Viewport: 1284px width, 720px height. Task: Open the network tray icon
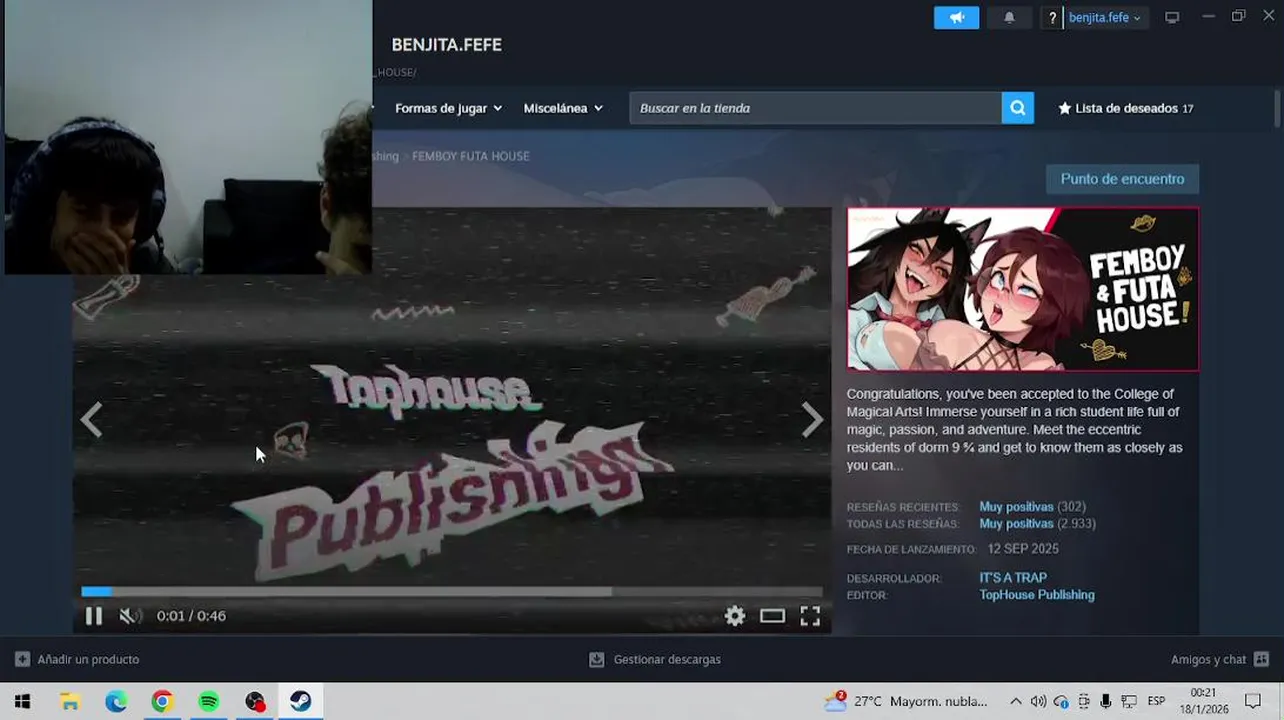1128,701
